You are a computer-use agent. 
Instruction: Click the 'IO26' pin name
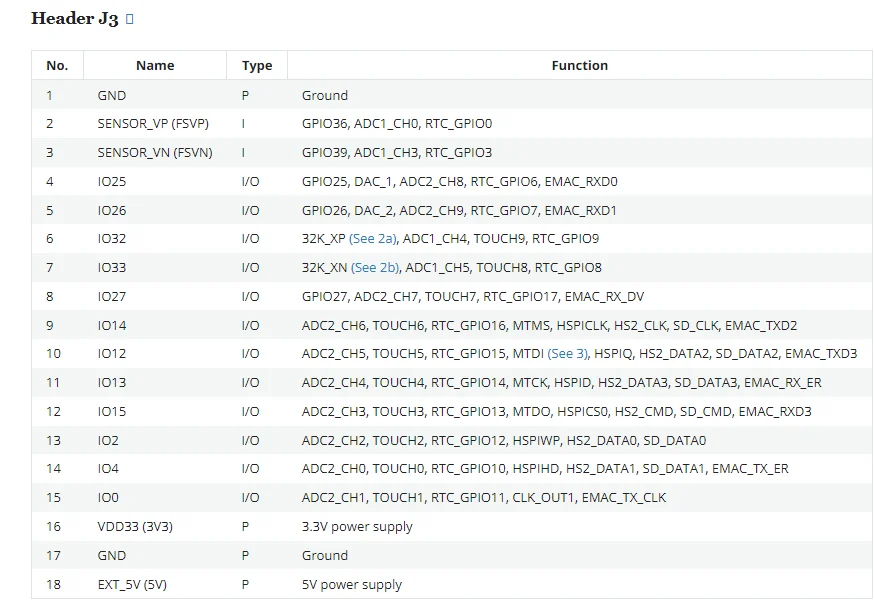coord(111,211)
